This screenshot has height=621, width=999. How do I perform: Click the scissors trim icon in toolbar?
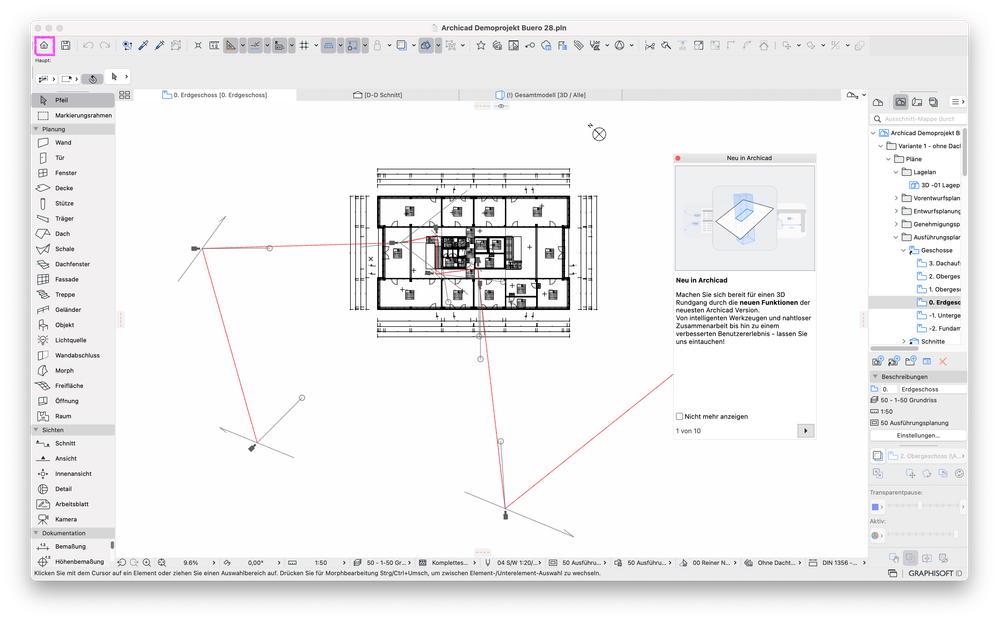coord(649,45)
